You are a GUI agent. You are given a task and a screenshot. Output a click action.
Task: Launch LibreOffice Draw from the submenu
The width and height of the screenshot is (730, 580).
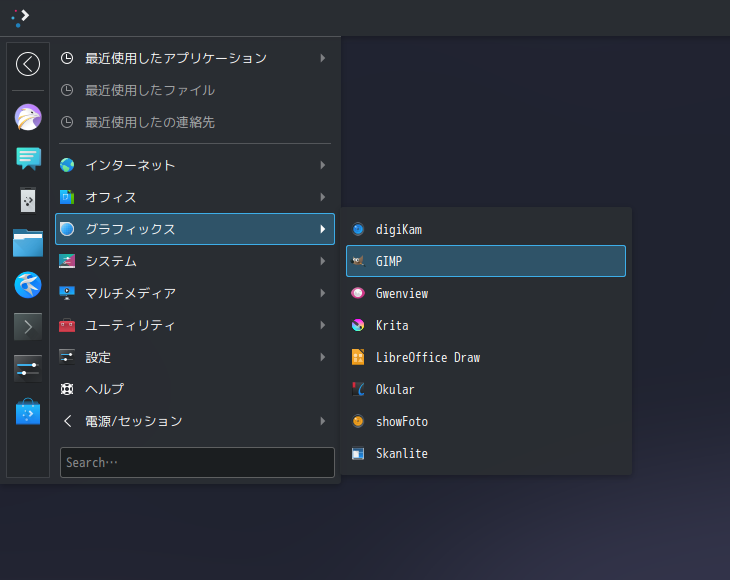486,357
